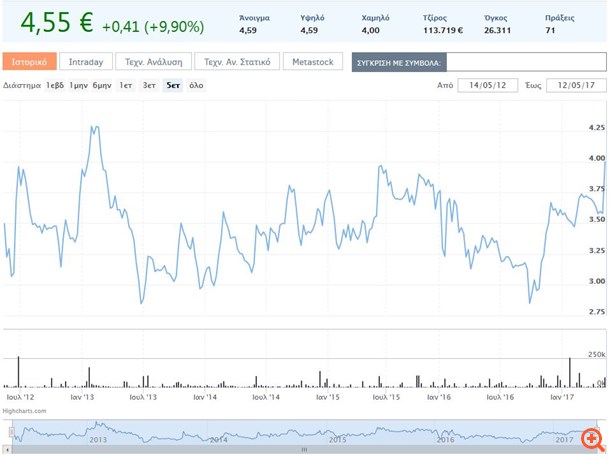Screen dimensions: 610x457
Task: Open the Metastock tab
Action: tap(313, 62)
